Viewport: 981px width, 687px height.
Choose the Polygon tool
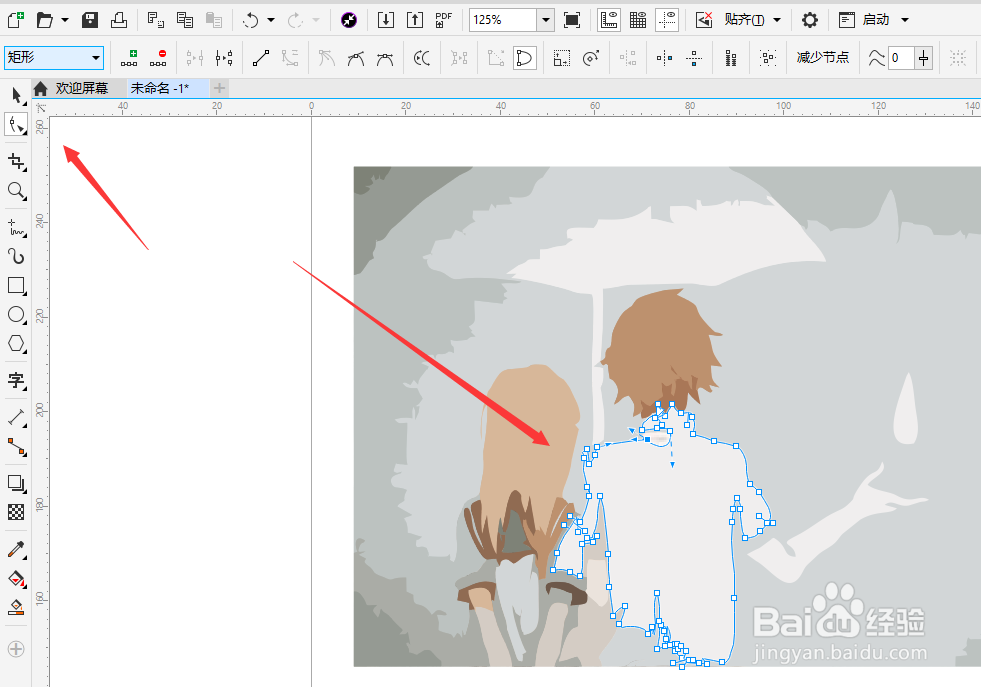[x=16, y=344]
